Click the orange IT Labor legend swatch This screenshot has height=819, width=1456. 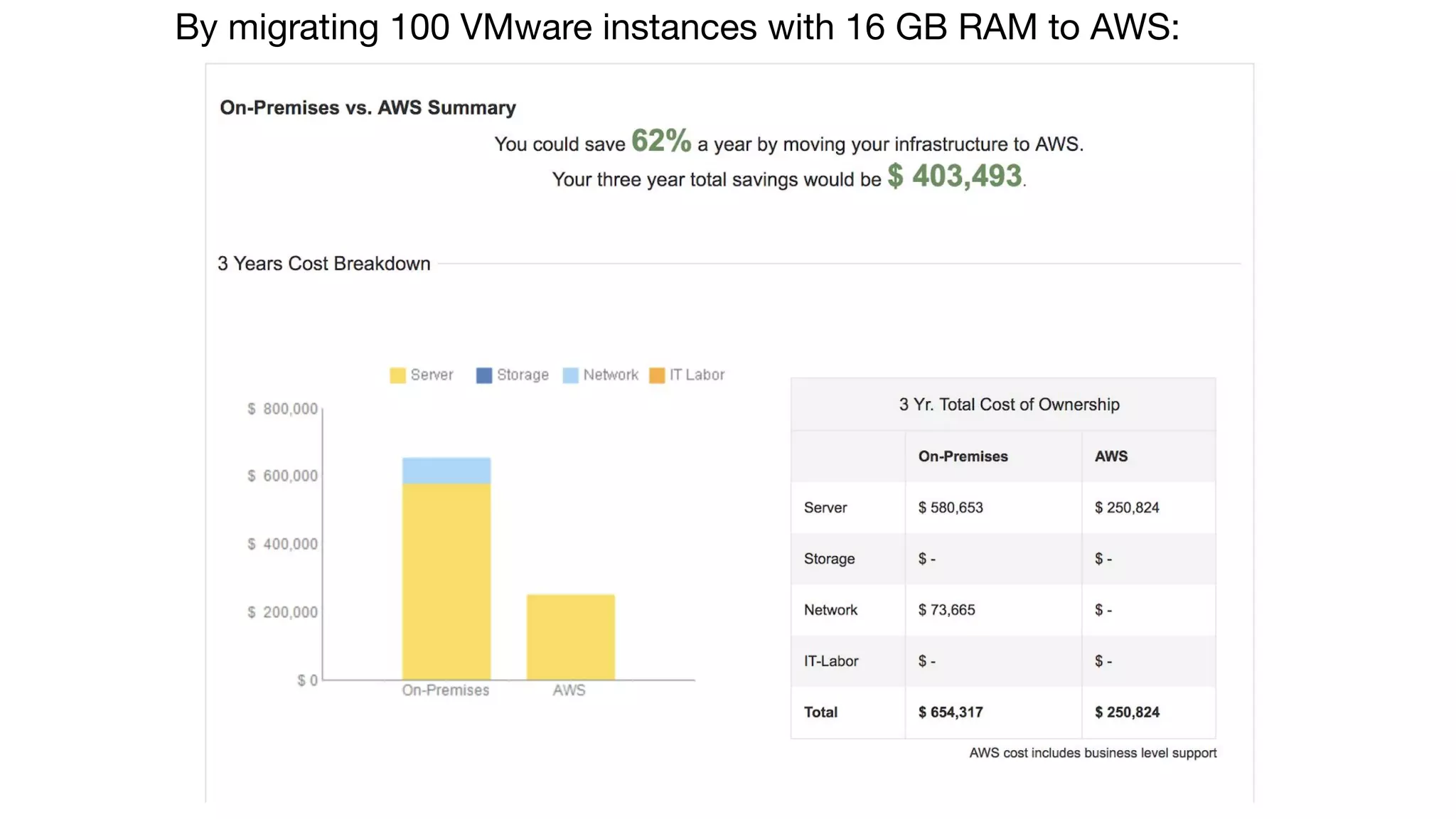(657, 375)
